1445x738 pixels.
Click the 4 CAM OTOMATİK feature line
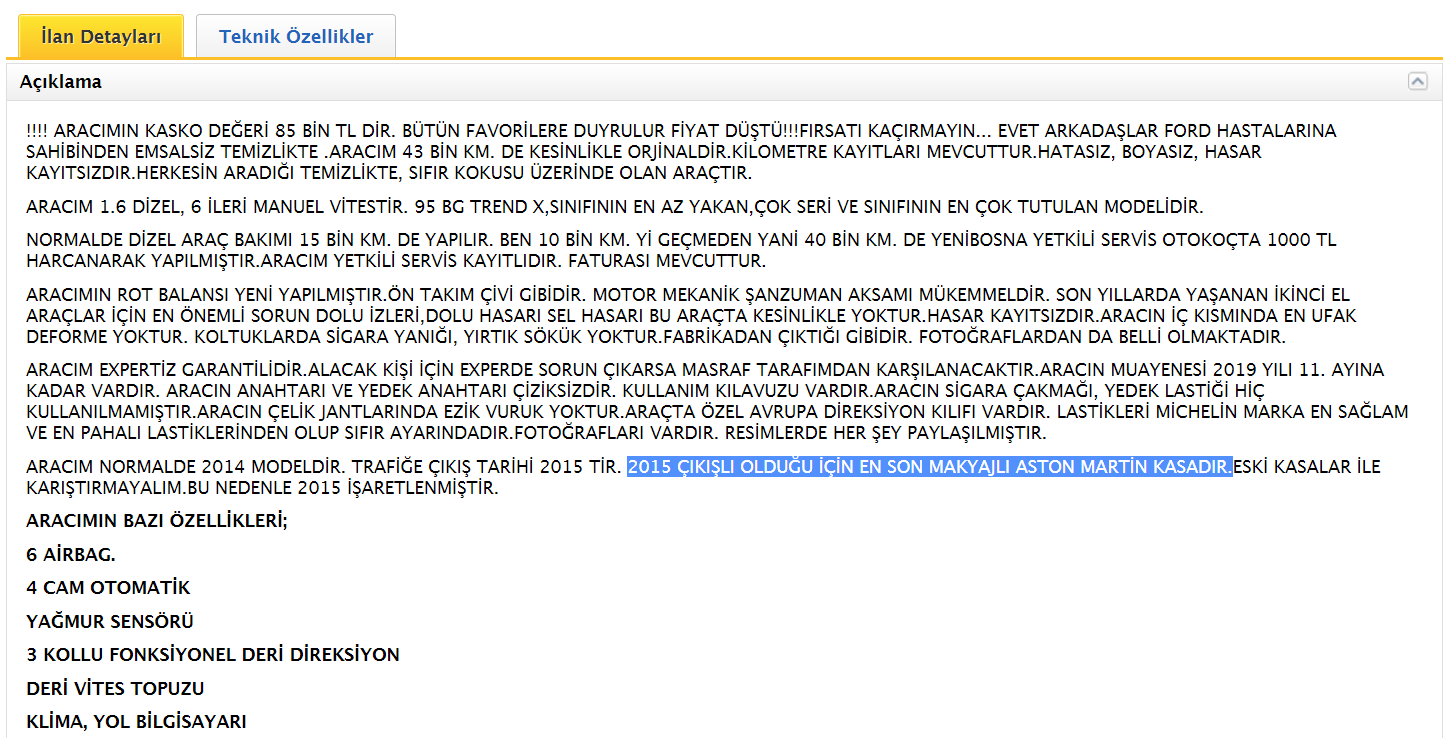click(108, 588)
